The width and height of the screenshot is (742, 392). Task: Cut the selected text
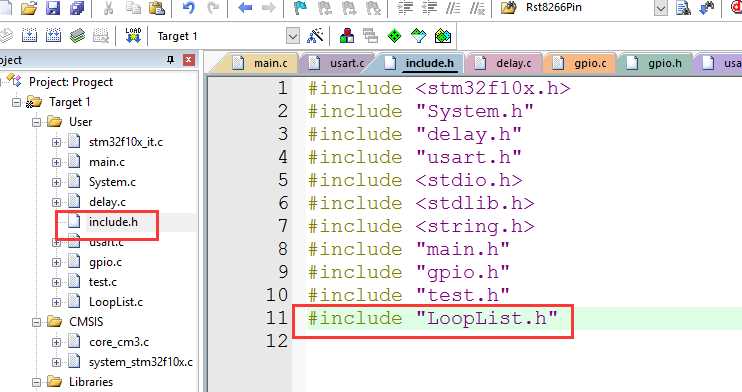108,8
